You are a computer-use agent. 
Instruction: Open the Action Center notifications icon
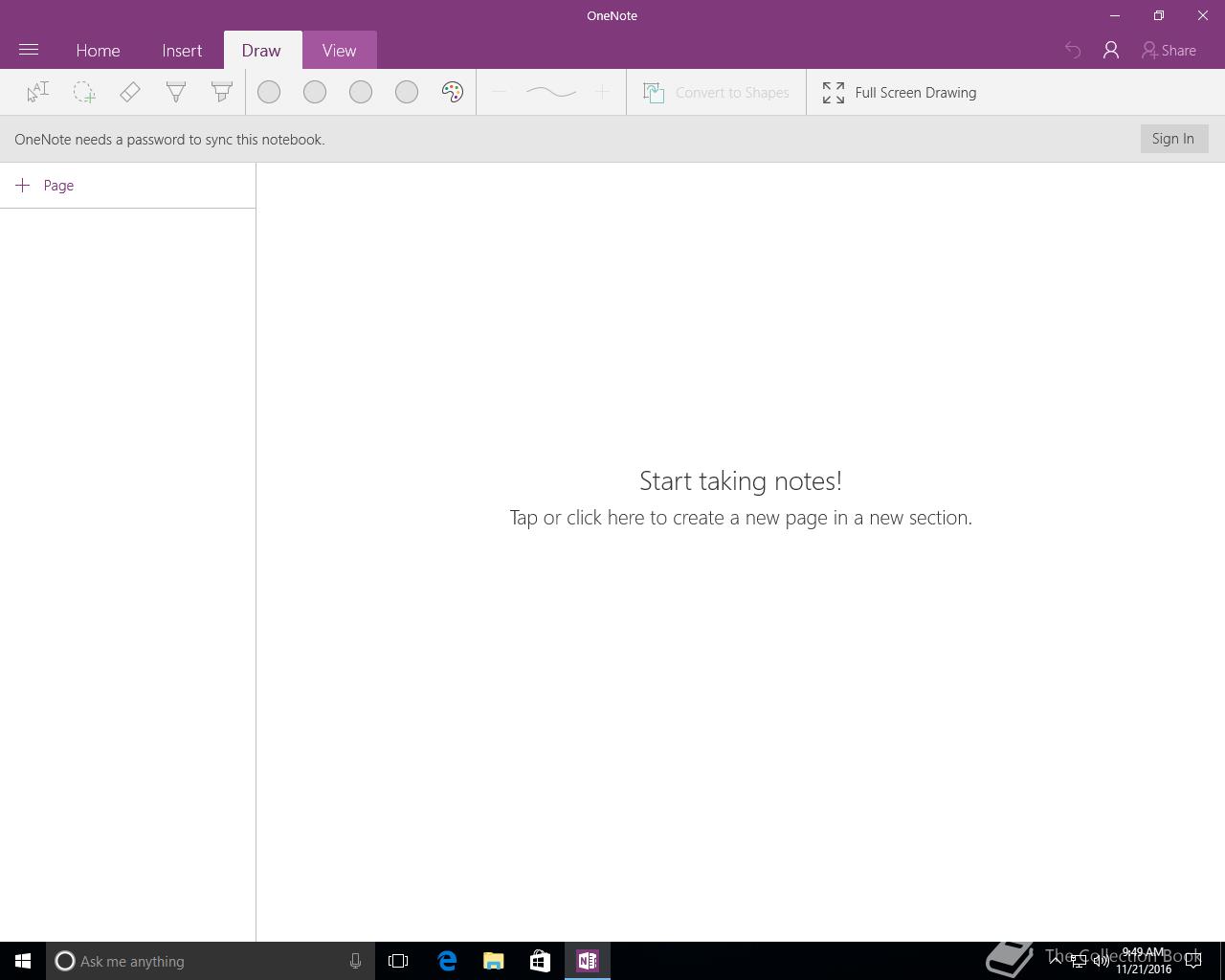click(x=1193, y=961)
